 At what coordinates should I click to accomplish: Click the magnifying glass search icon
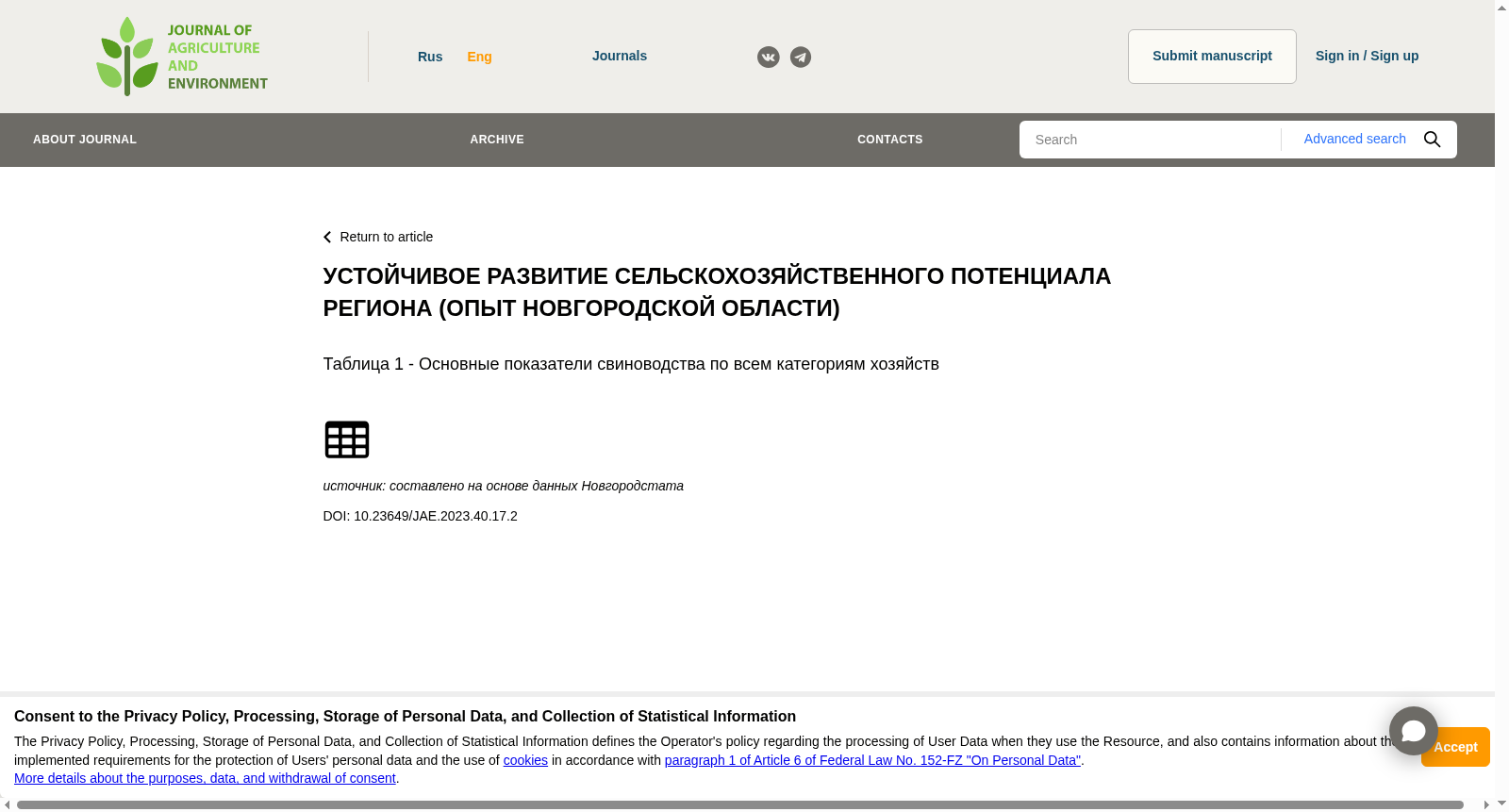1432,140
